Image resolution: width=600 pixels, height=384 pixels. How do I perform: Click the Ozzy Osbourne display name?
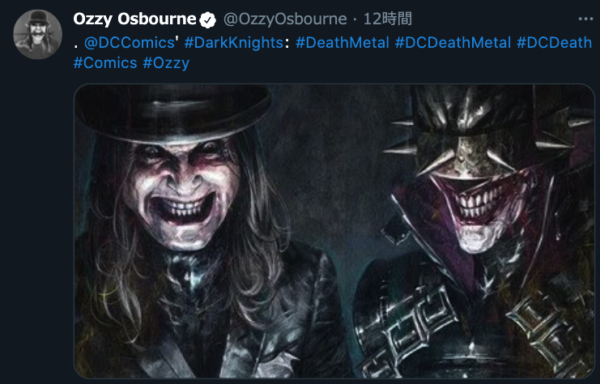pos(134,19)
